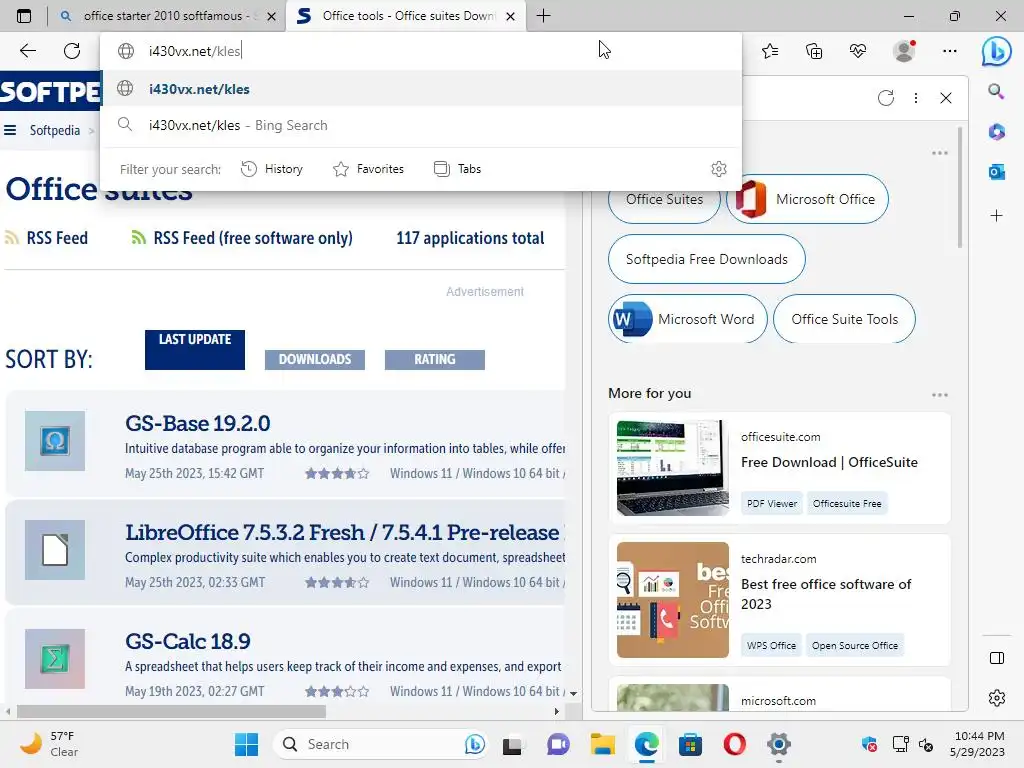Screen dimensions: 1024x768
Task: Open address bar search settings gear
Action: click(x=718, y=169)
